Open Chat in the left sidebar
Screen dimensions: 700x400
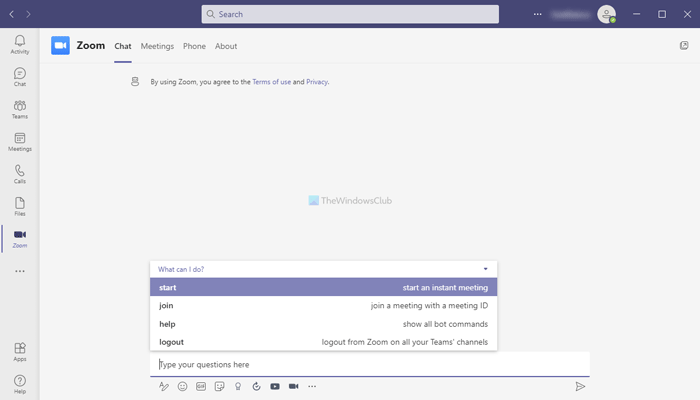[20, 77]
